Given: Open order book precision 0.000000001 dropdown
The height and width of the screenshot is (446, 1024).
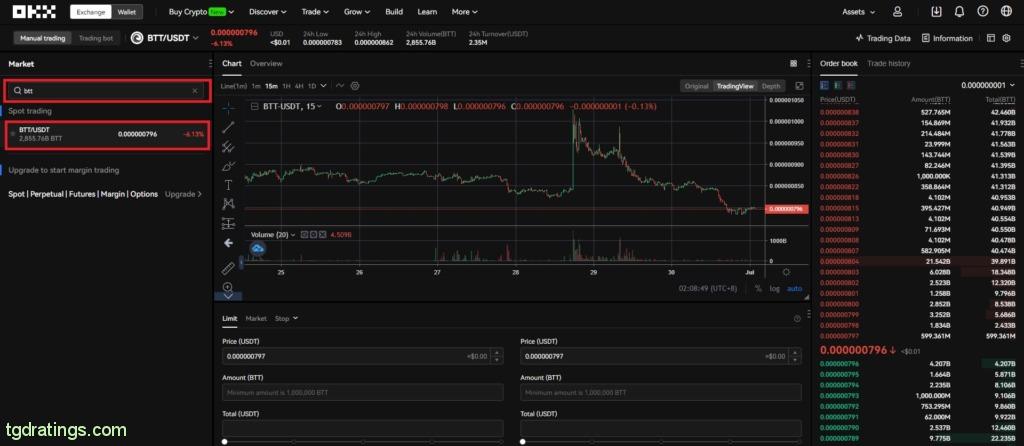Looking at the screenshot, I should pos(989,85).
